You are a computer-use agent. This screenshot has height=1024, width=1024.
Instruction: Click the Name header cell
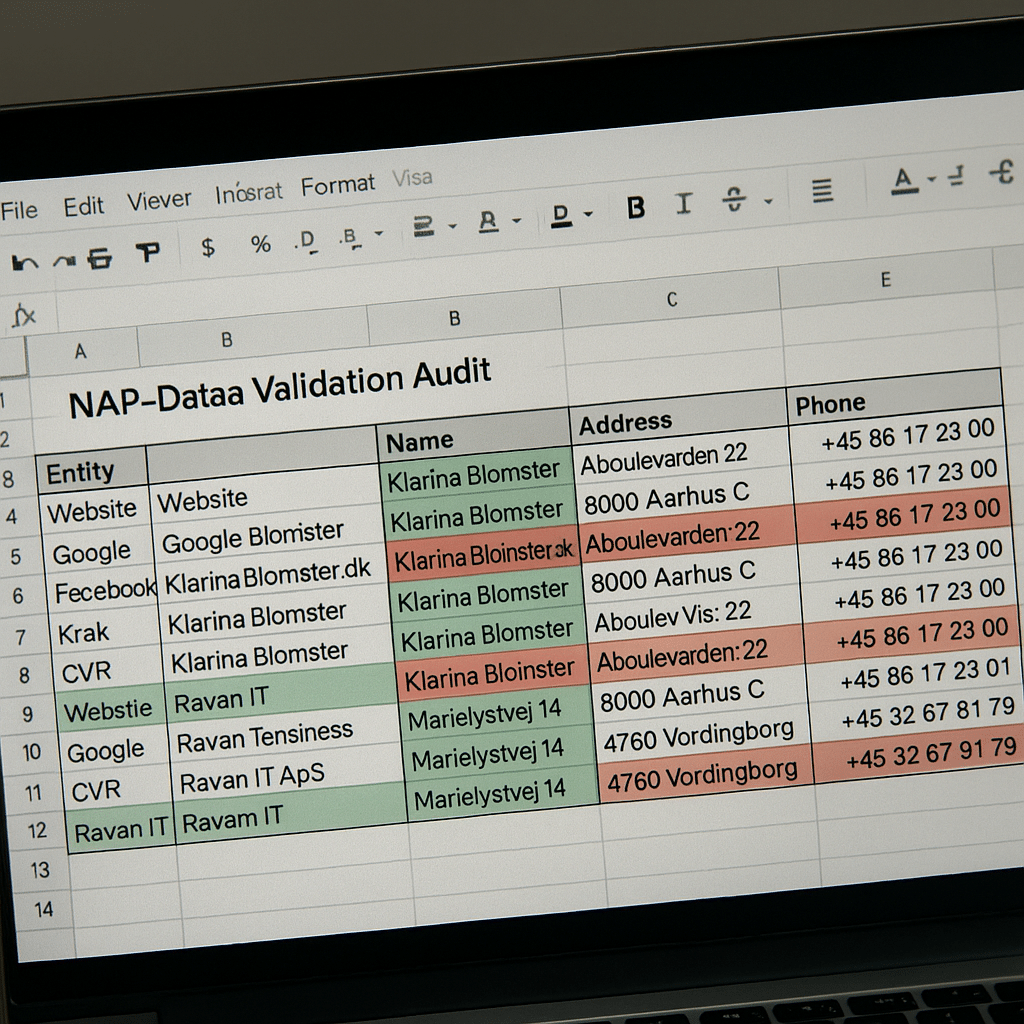click(474, 439)
